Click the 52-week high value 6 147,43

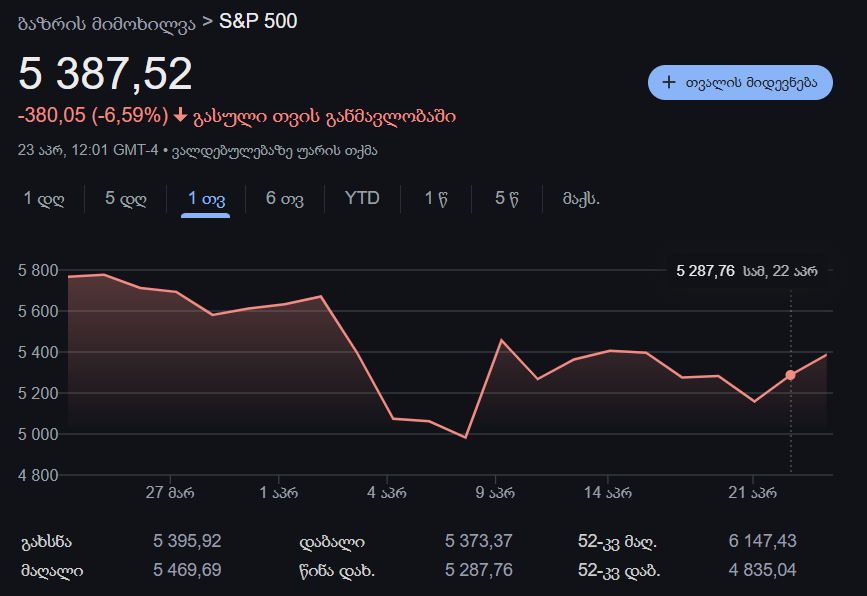tap(762, 541)
